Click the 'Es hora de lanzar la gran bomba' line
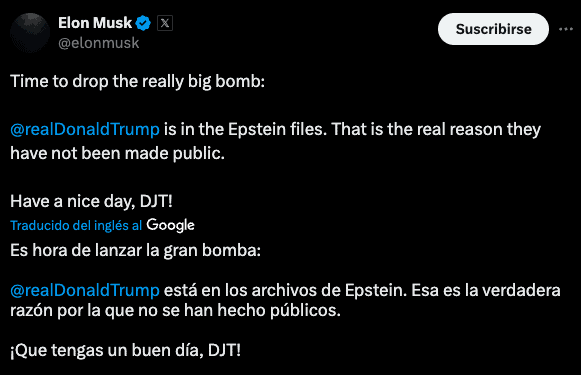 (x=136, y=250)
